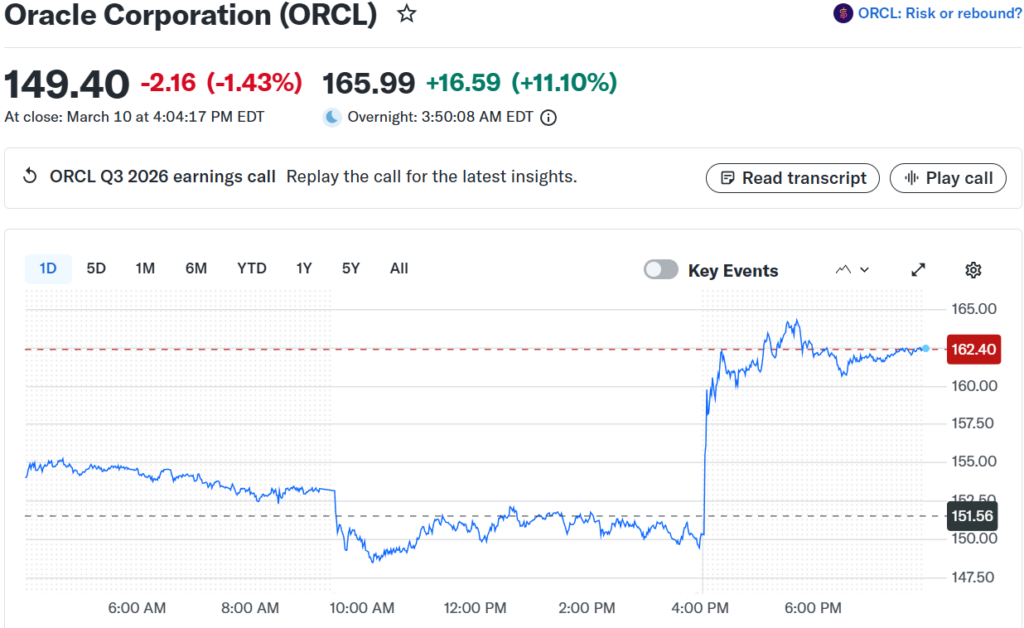Toggle the Key Events switch
Viewport: 1024px width, 628px height.
point(661,270)
